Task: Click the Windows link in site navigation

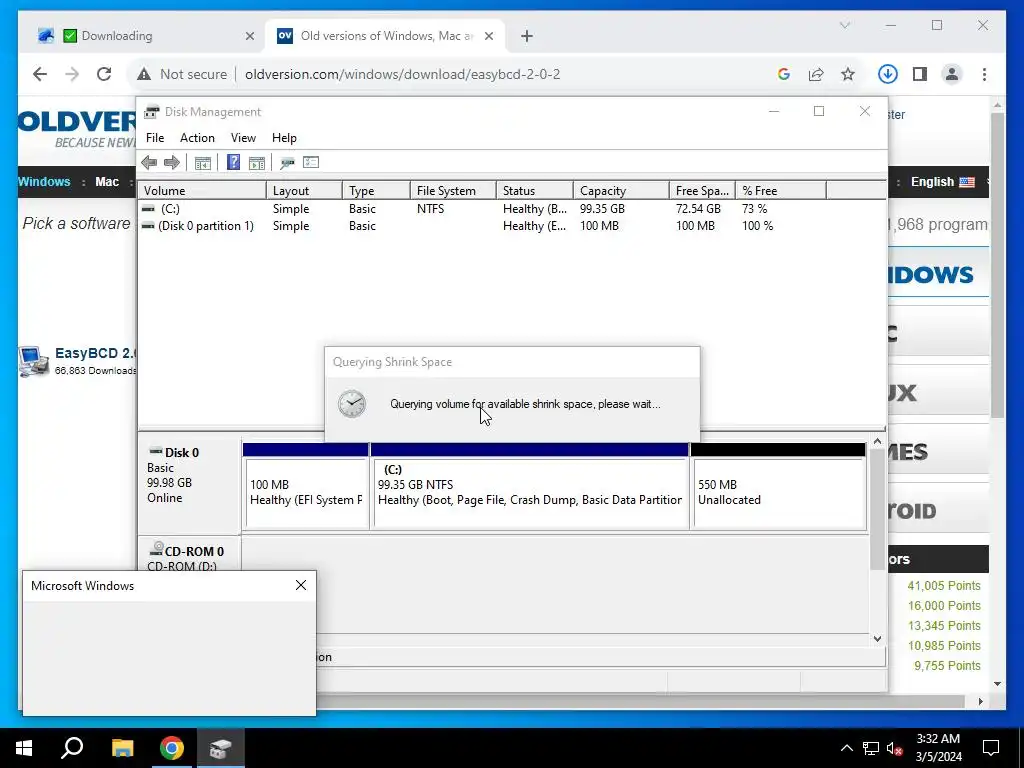Action: click(44, 182)
